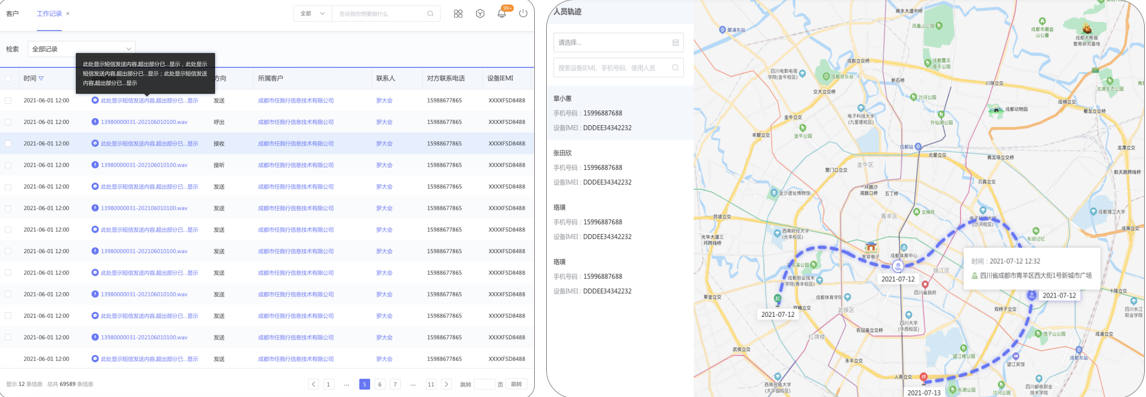Screen dimensions: 1146x397
Task: Click the page number jump input field
Action: (x=485, y=384)
